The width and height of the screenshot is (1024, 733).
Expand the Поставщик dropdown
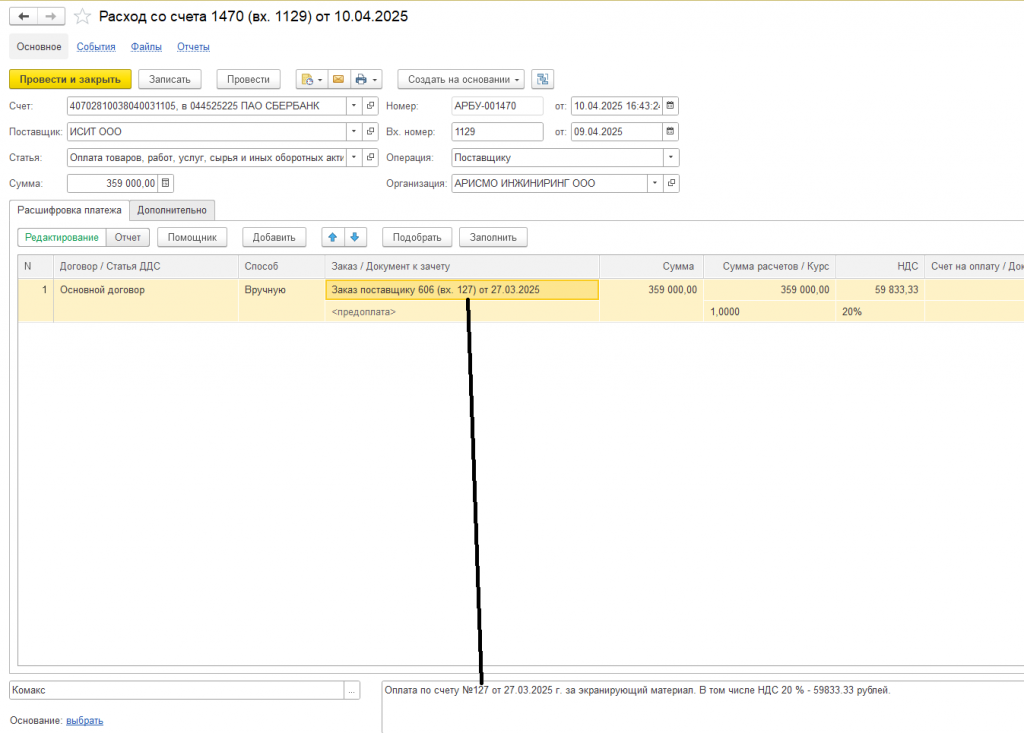(x=354, y=131)
